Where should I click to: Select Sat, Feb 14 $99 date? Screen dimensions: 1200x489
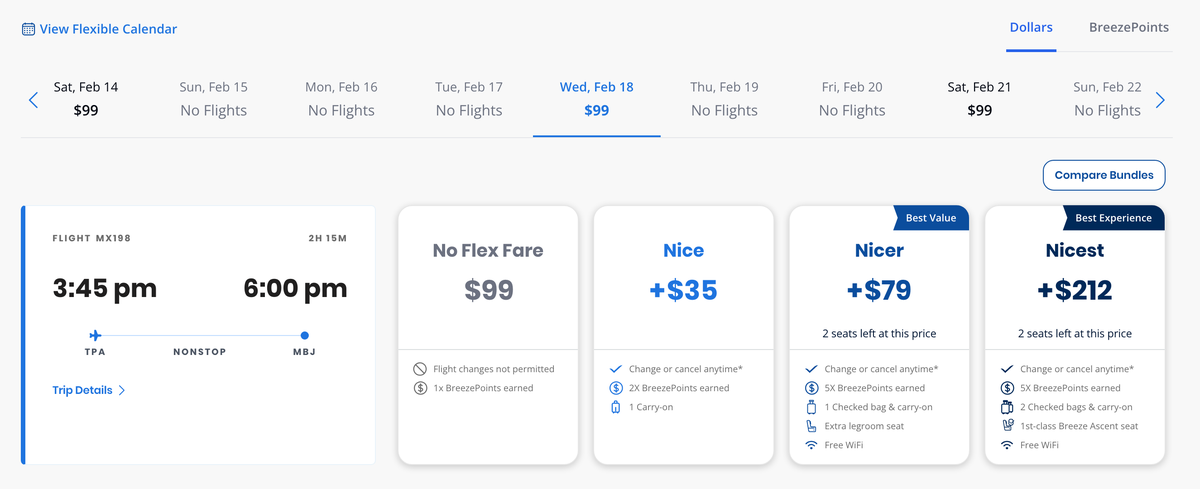pos(86,99)
